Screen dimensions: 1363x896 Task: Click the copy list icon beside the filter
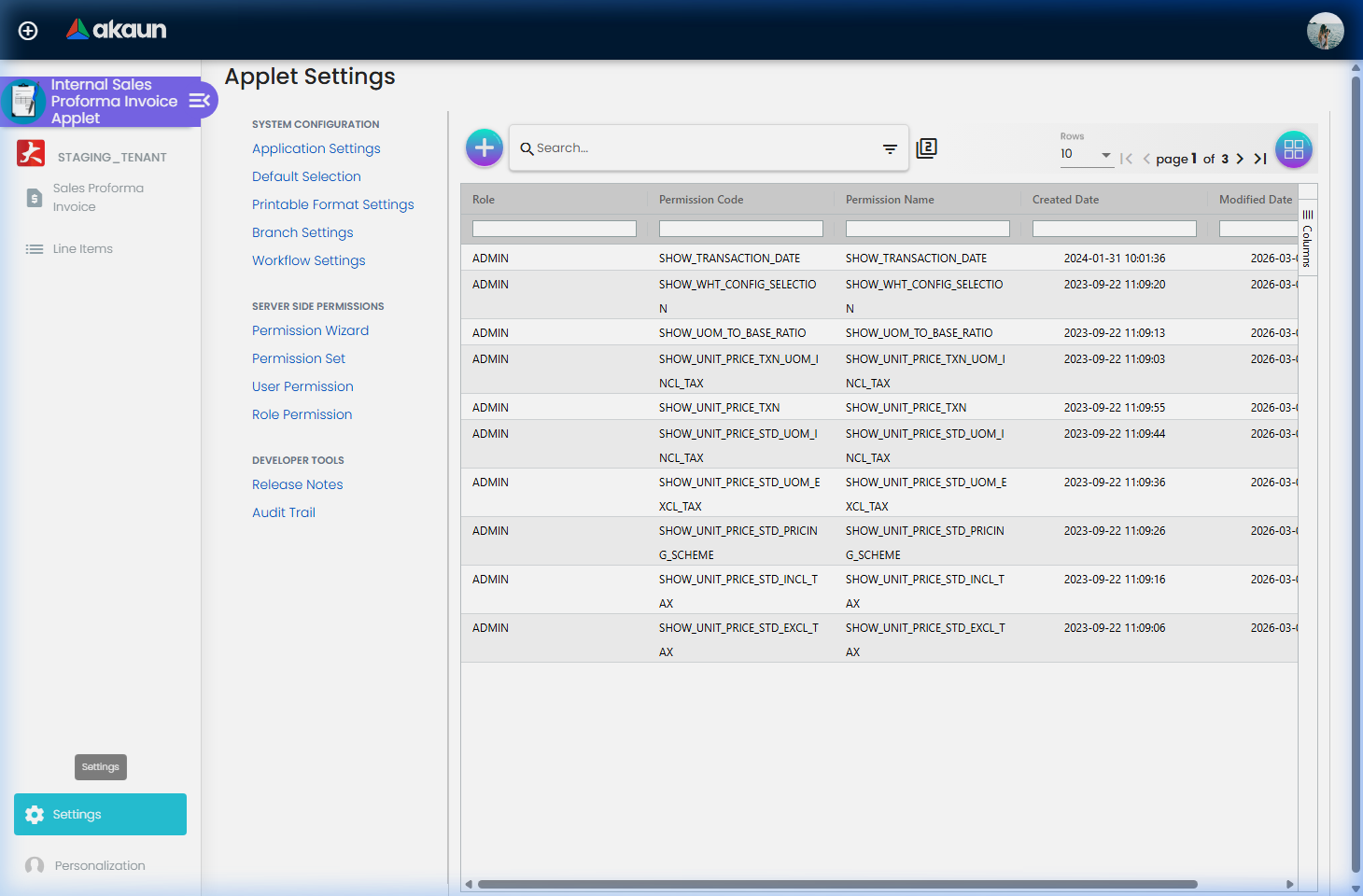coord(927,147)
